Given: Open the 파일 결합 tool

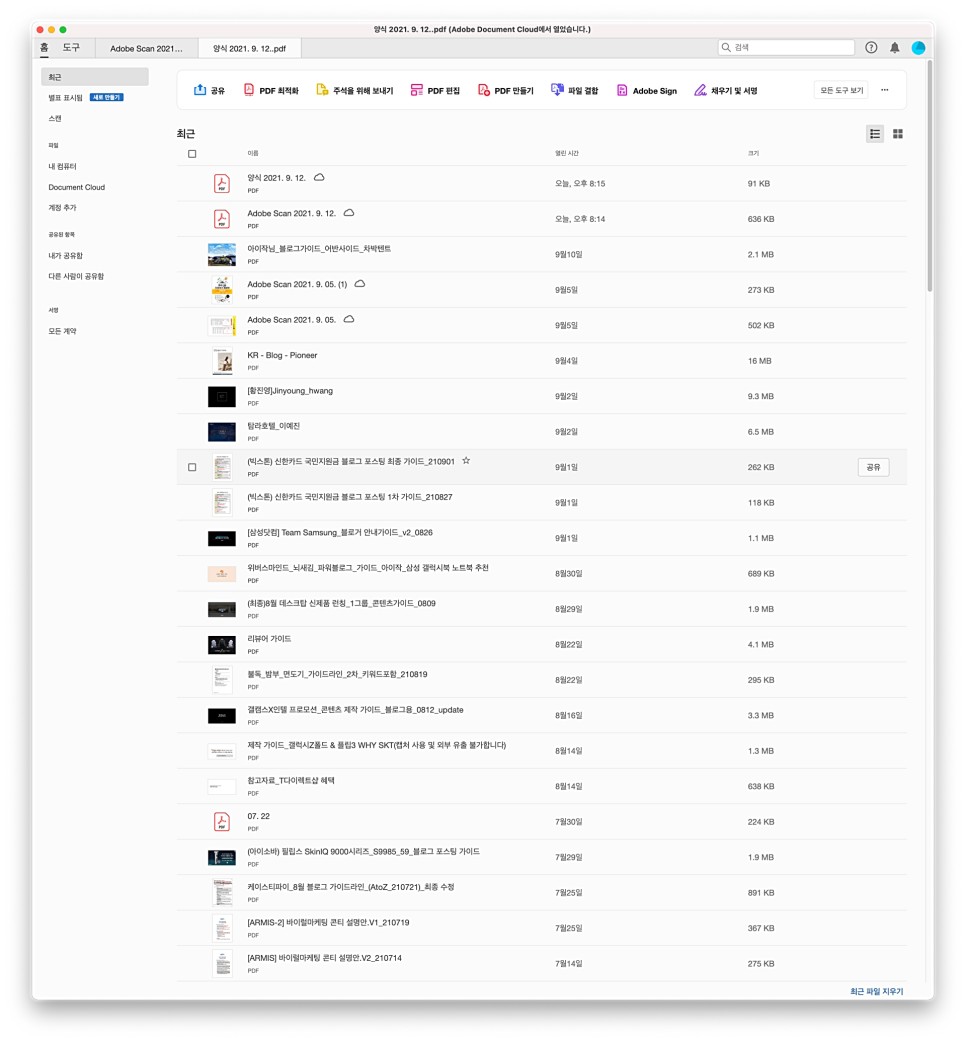Looking at the screenshot, I should [x=574, y=90].
